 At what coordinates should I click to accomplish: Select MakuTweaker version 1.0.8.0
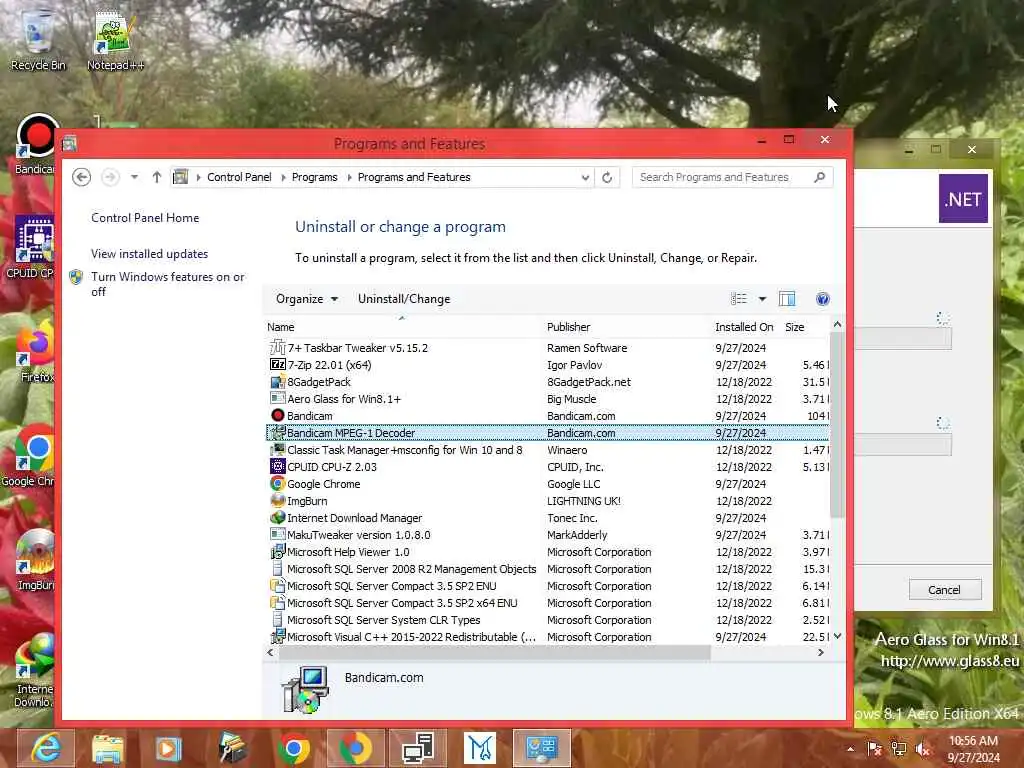547,535
